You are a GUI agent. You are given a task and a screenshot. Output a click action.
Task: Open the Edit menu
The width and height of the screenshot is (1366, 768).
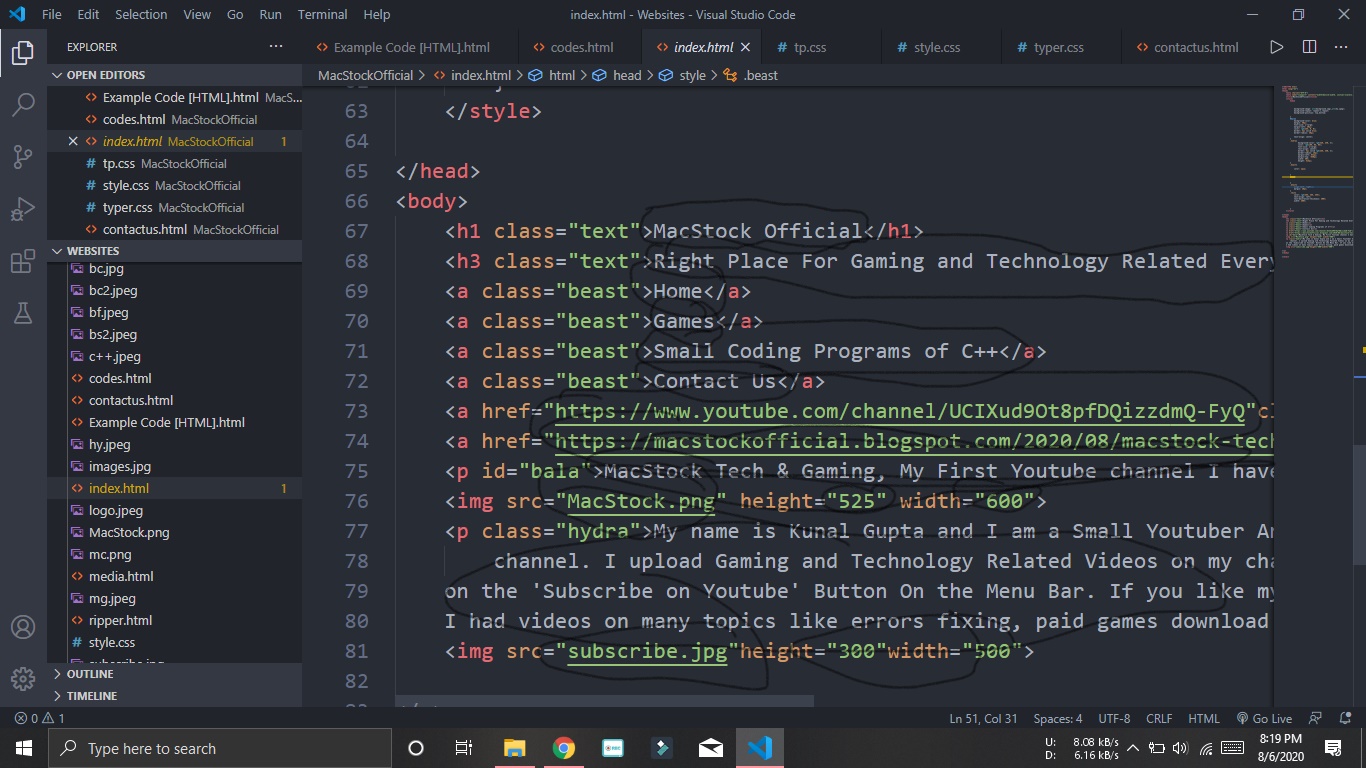tap(88, 15)
